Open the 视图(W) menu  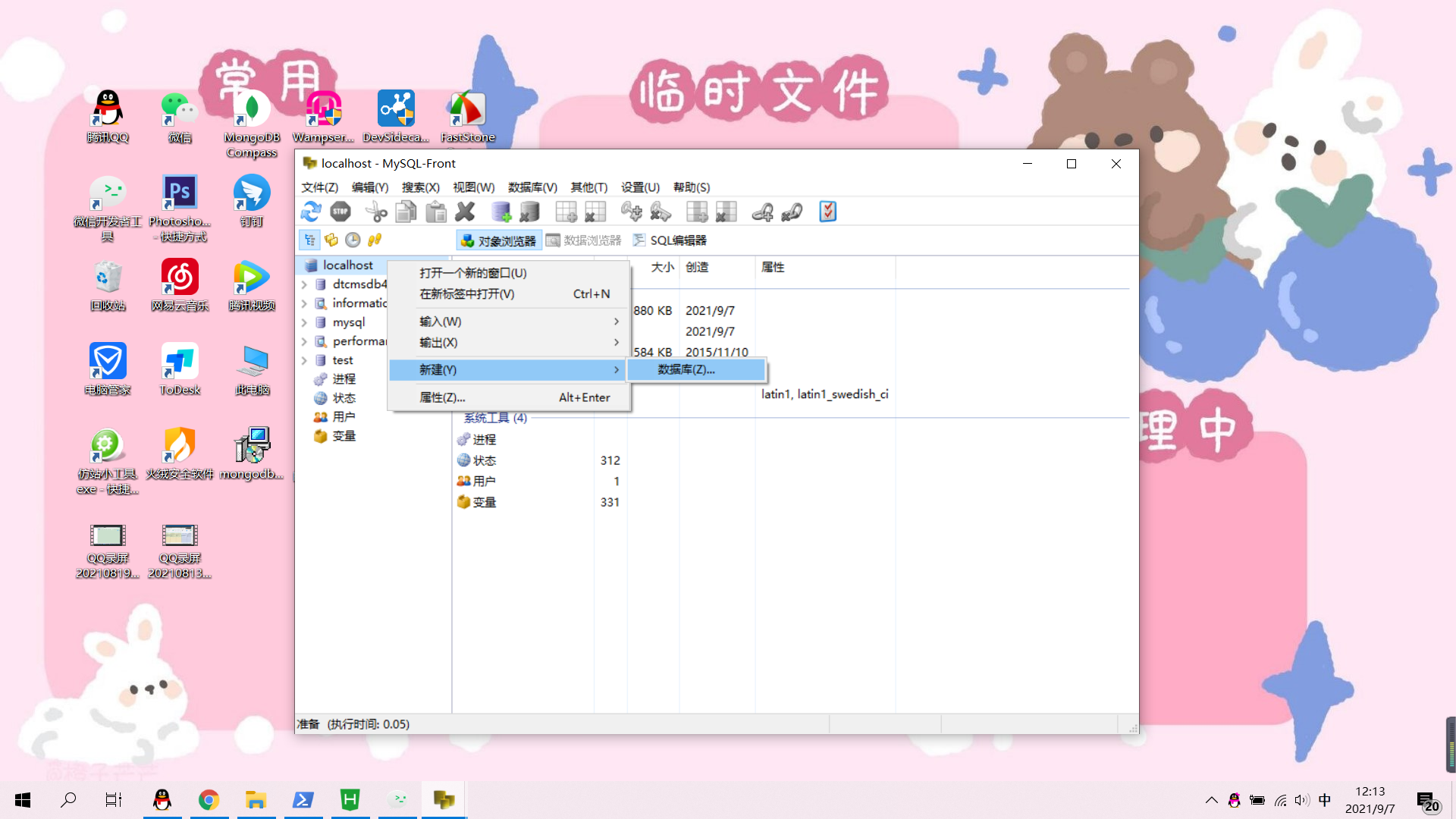pos(474,187)
